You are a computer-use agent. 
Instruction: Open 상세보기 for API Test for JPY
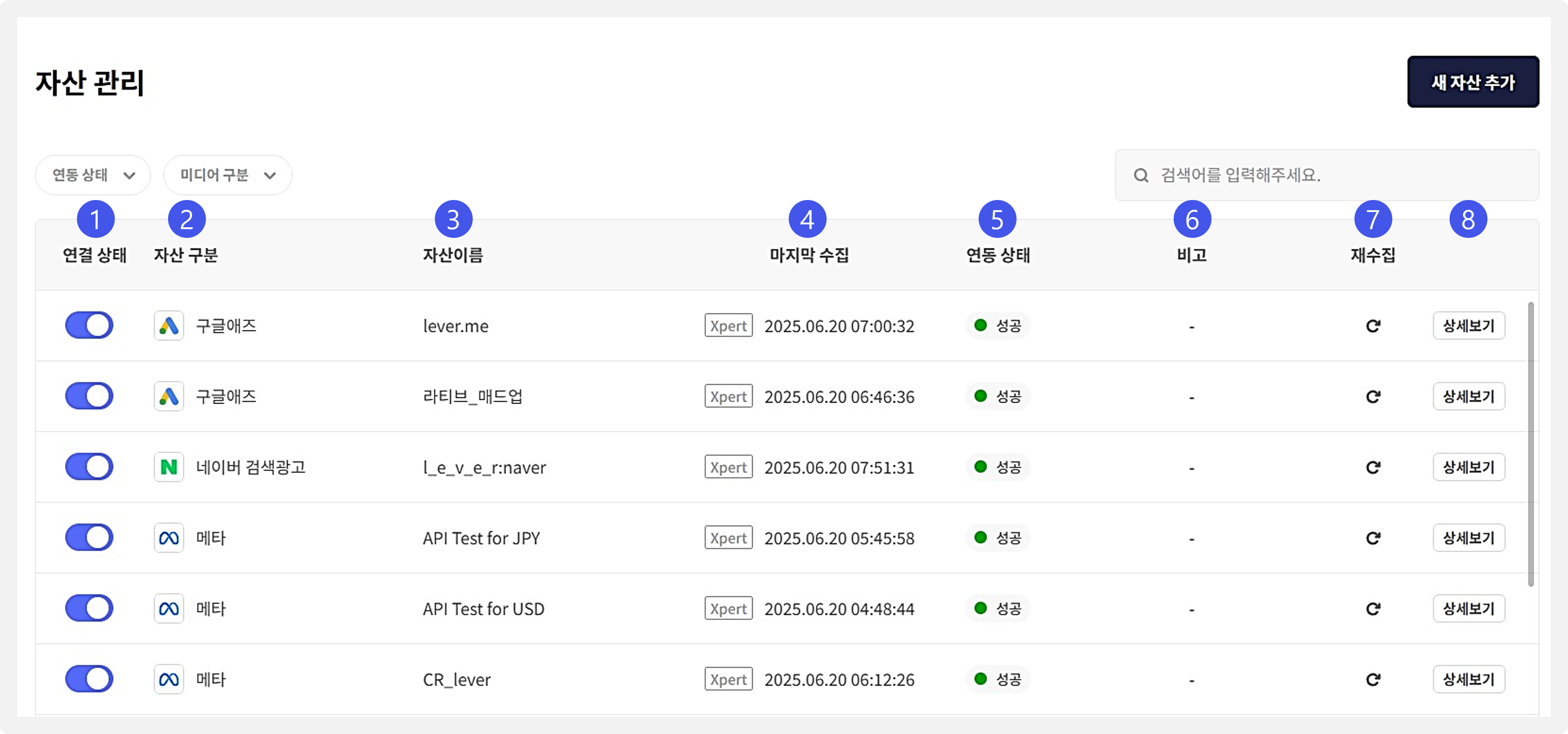[x=1468, y=538]
